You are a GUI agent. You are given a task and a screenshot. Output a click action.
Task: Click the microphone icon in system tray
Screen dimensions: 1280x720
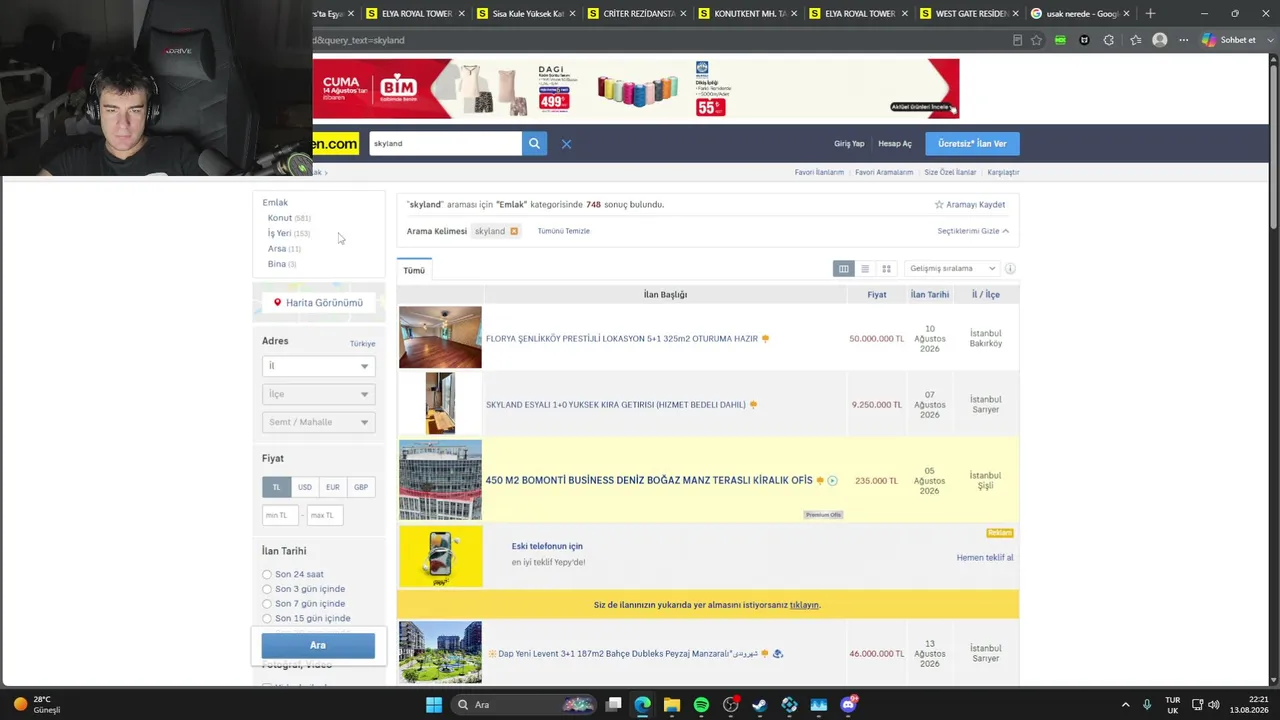(x=1147, y=705)
